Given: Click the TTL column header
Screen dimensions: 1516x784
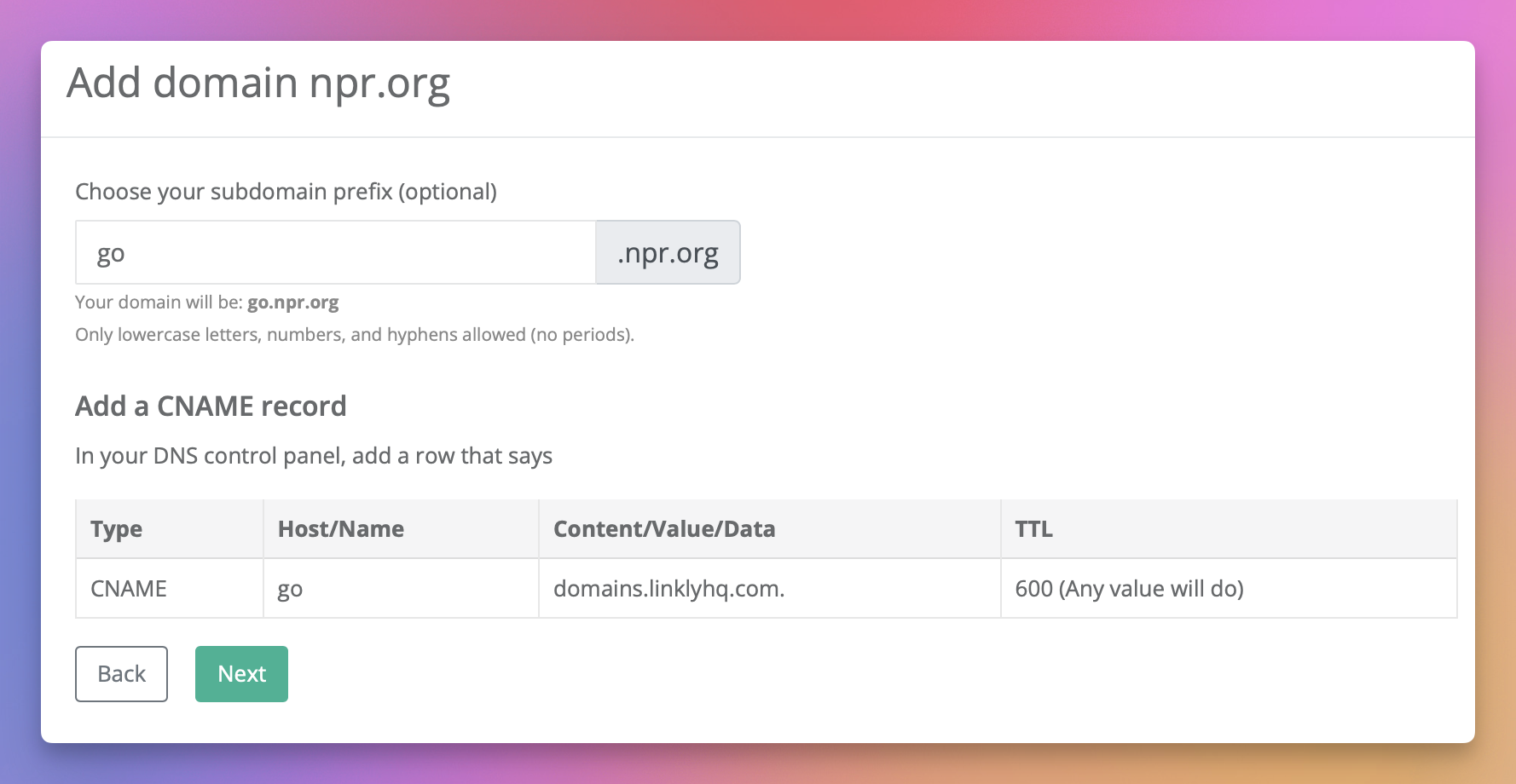Looking at the screenshot, I should click(1033, 529).
